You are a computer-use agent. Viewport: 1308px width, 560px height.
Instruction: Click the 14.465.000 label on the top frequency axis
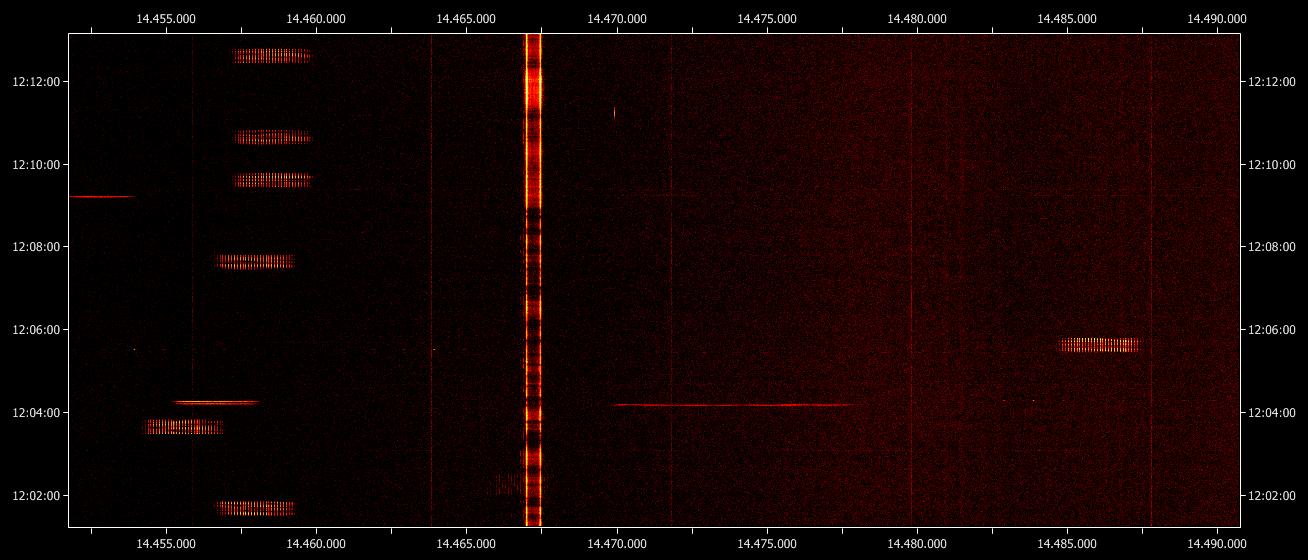pyautogui.click(x=466, y=18)
